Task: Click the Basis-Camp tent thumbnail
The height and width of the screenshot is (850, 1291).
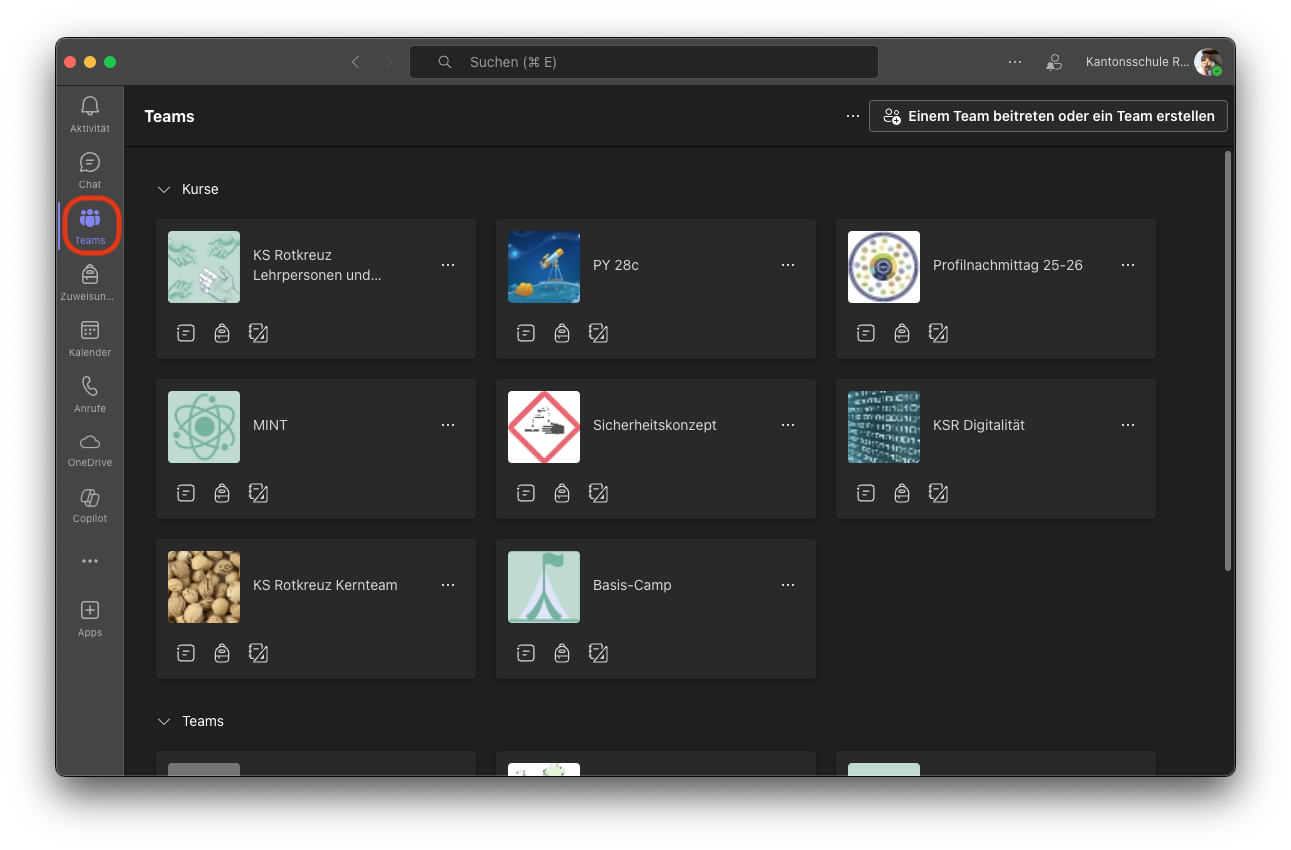Action: (544, 587)
